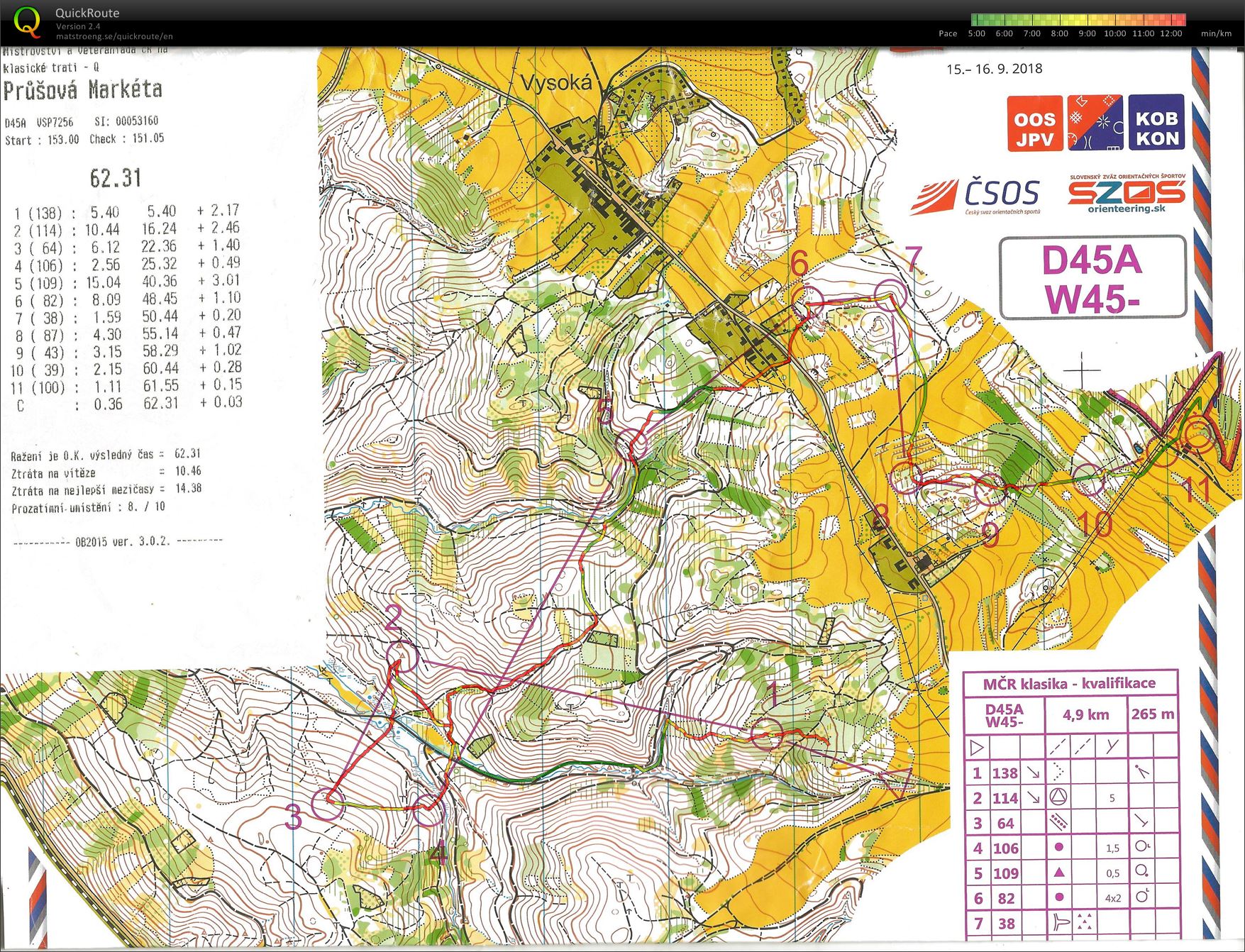Click the date 15.– 16. 9. 2018
Image resolution: width=1245 pixels, height=952 pixels.
(995, 69)
